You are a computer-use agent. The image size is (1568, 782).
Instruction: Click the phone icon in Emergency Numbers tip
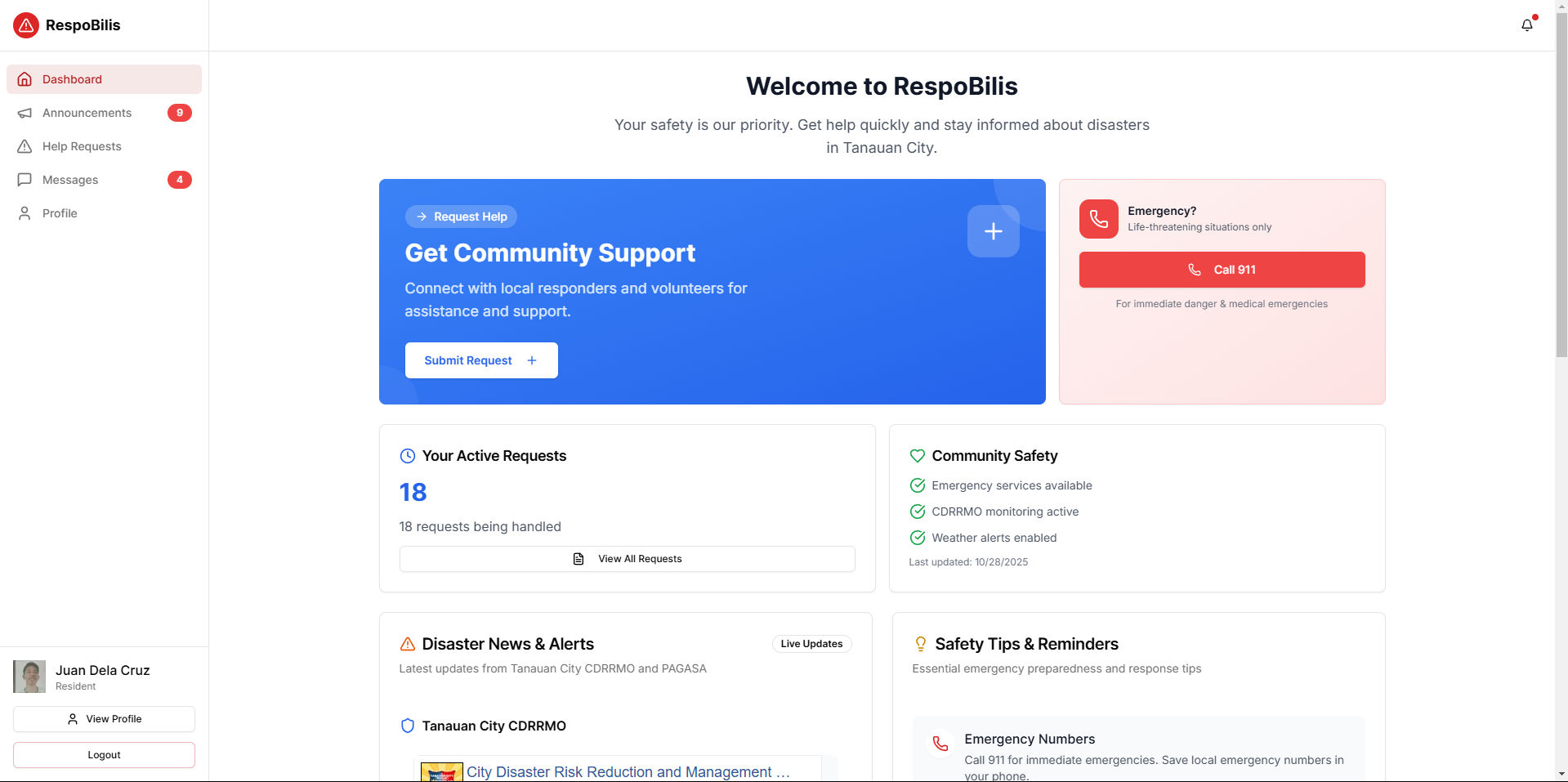(940, 744)
